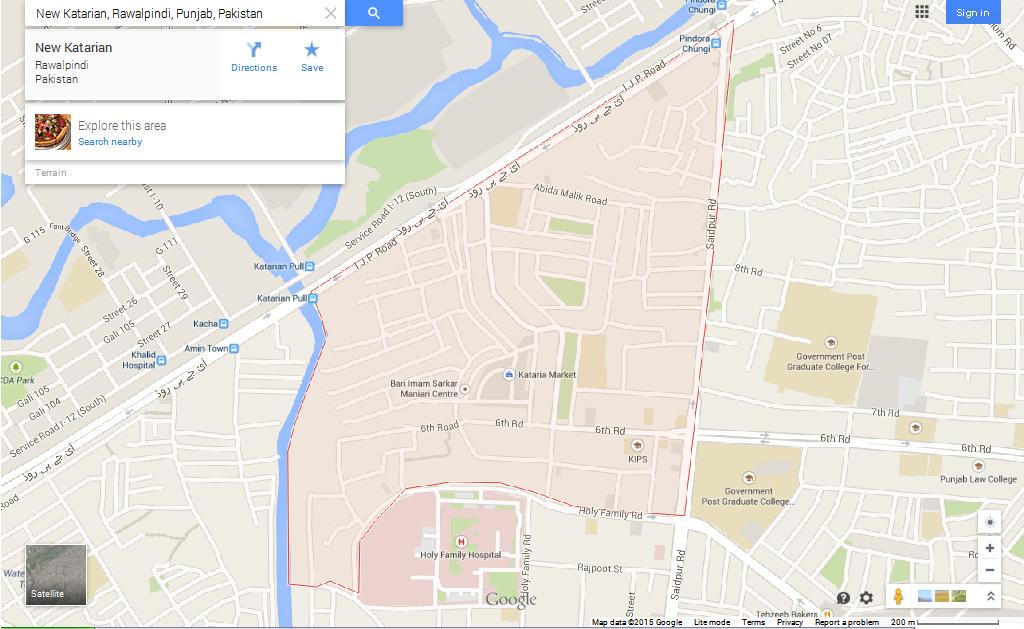Image resolution: width=1024 pixels, height=629 pixels.
Task: Select the Street View pegman
Action: tap(898, 596)
